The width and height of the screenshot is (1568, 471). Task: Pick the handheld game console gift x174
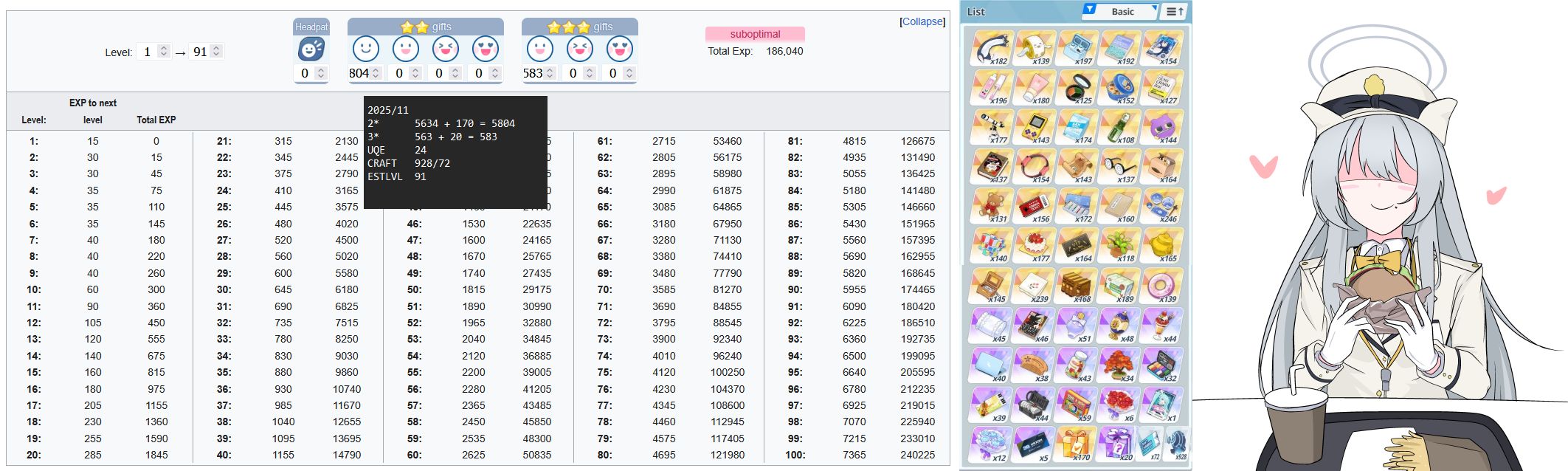click(x=1077, y=127)
